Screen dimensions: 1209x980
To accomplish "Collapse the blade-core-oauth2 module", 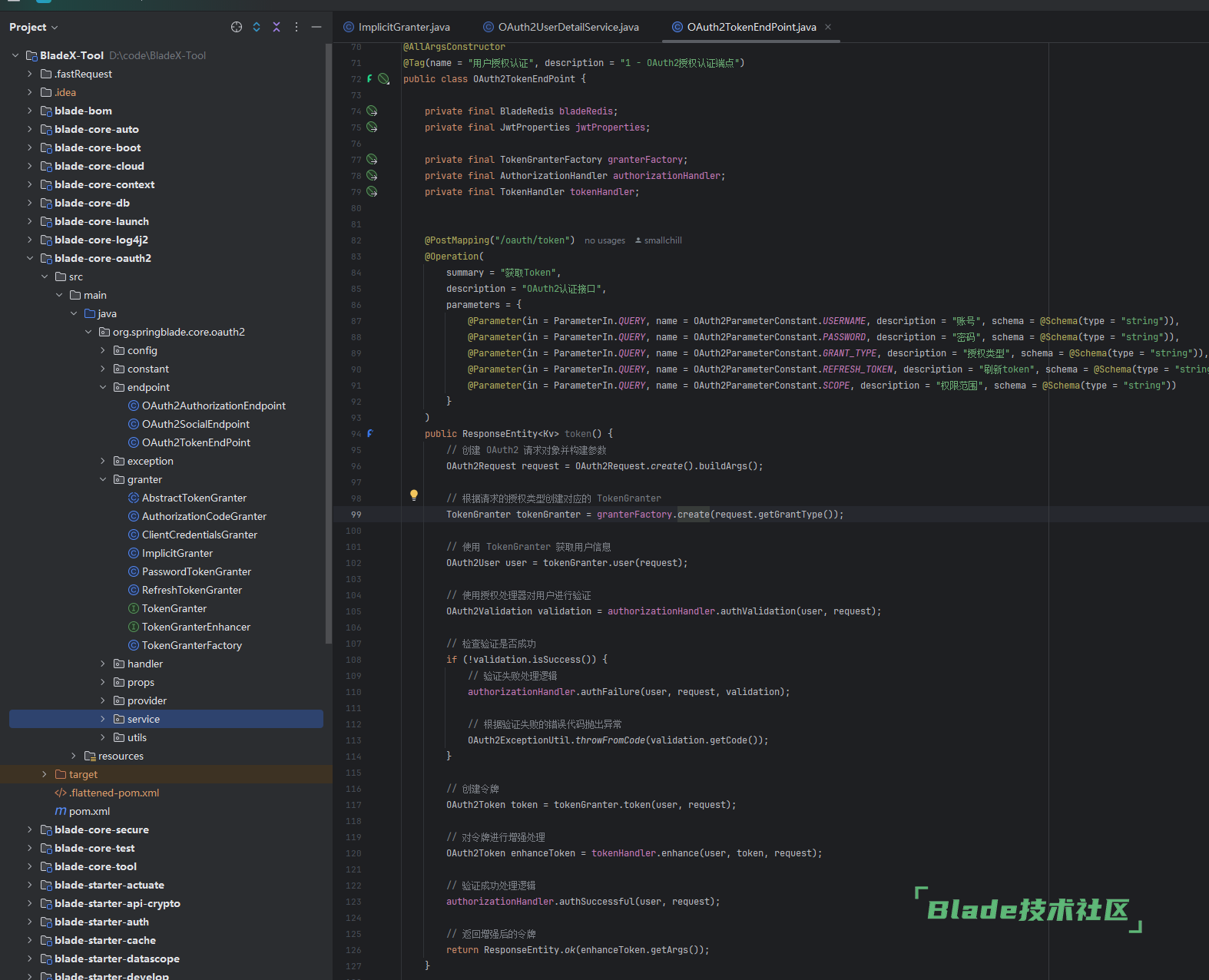I will (x=30, y=258).
